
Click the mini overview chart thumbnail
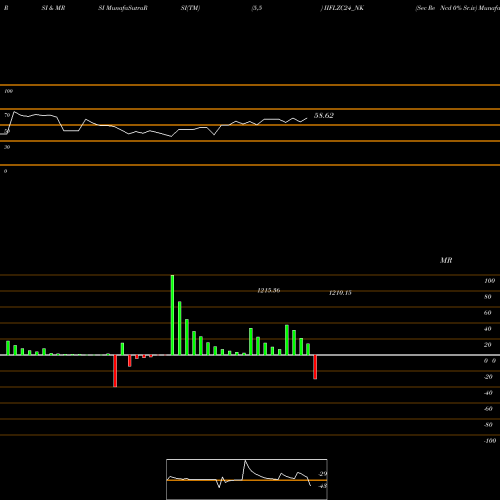(247, 479)
